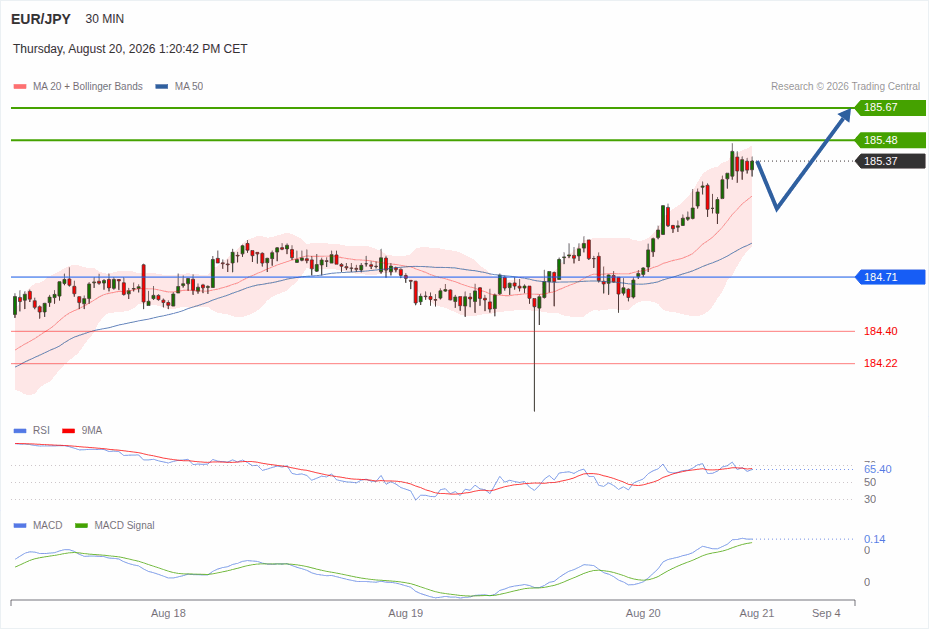Click the 184.22 support level value
Viewport: 929px width, 629px height.
880,363
